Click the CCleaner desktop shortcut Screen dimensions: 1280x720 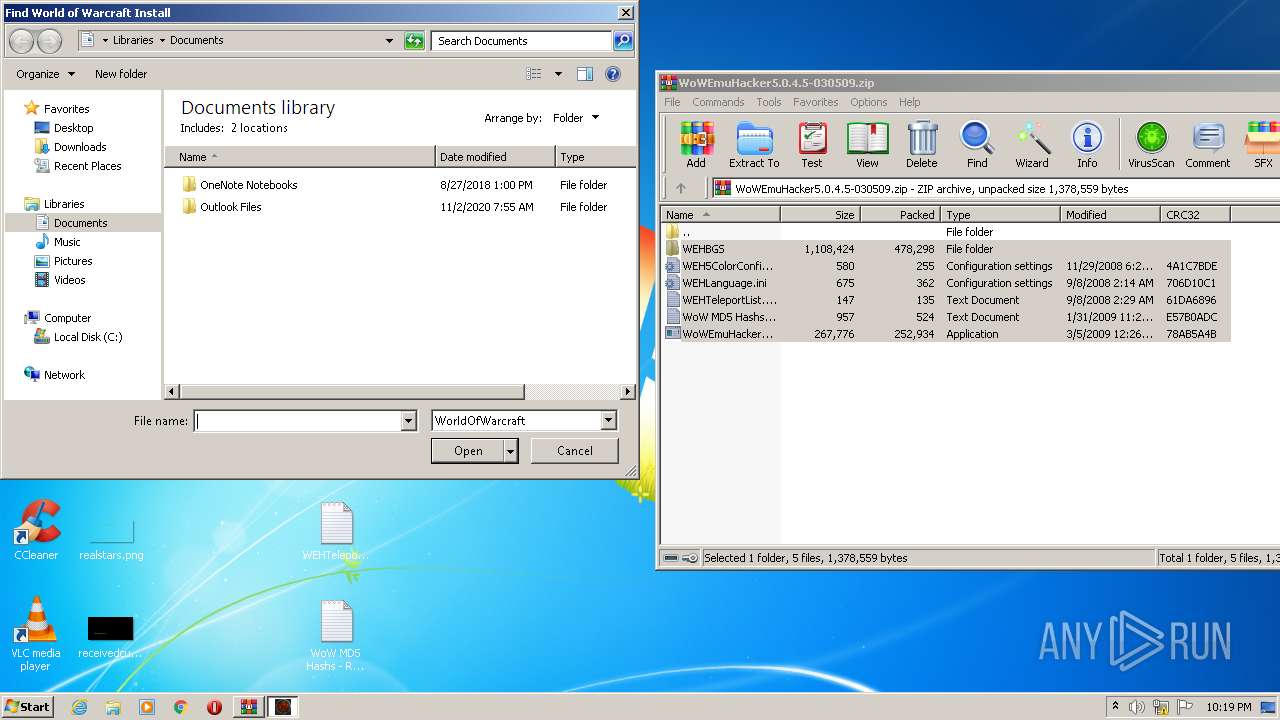coord(36,531)
